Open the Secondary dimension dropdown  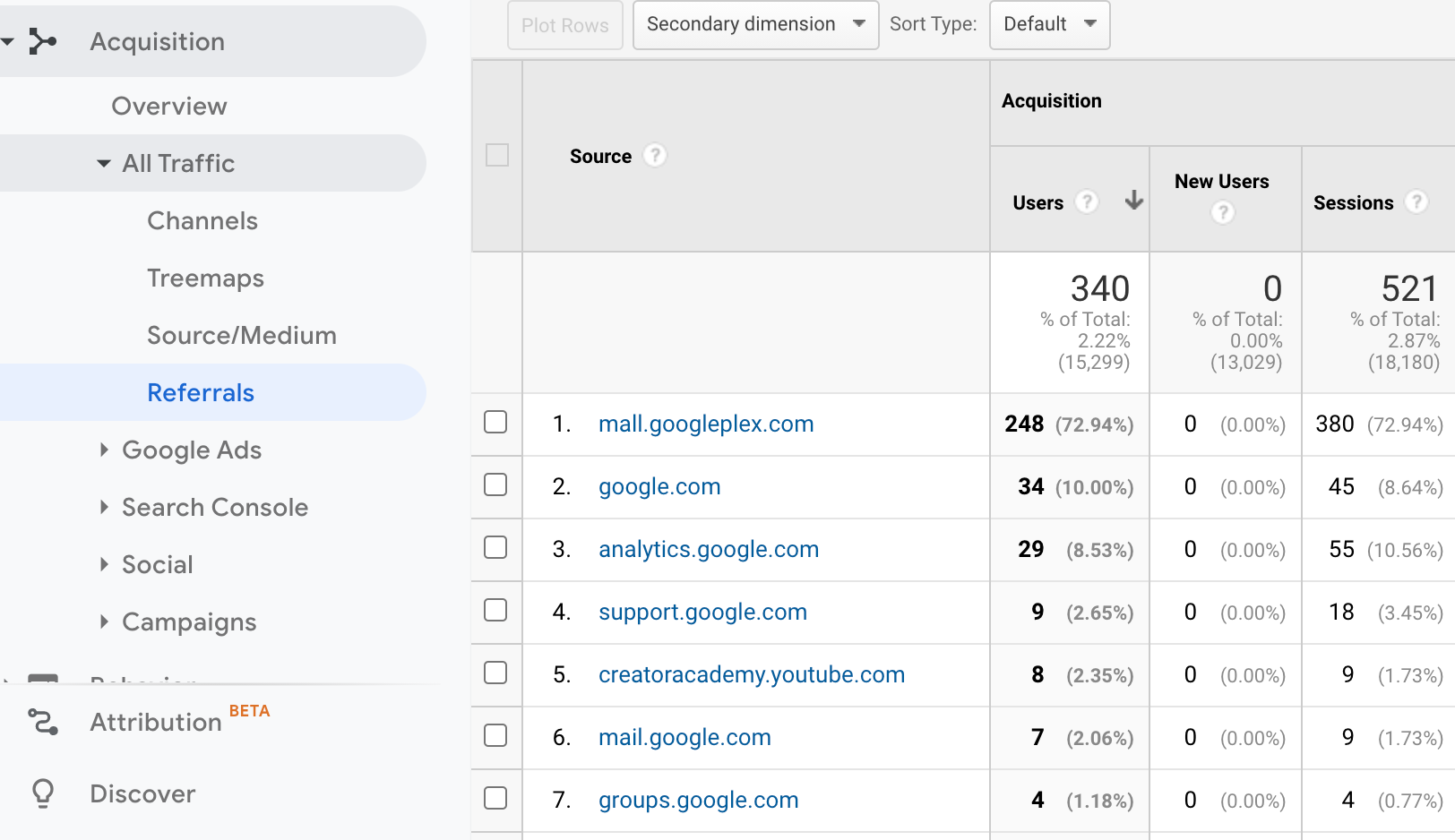(x=755, y=24)
